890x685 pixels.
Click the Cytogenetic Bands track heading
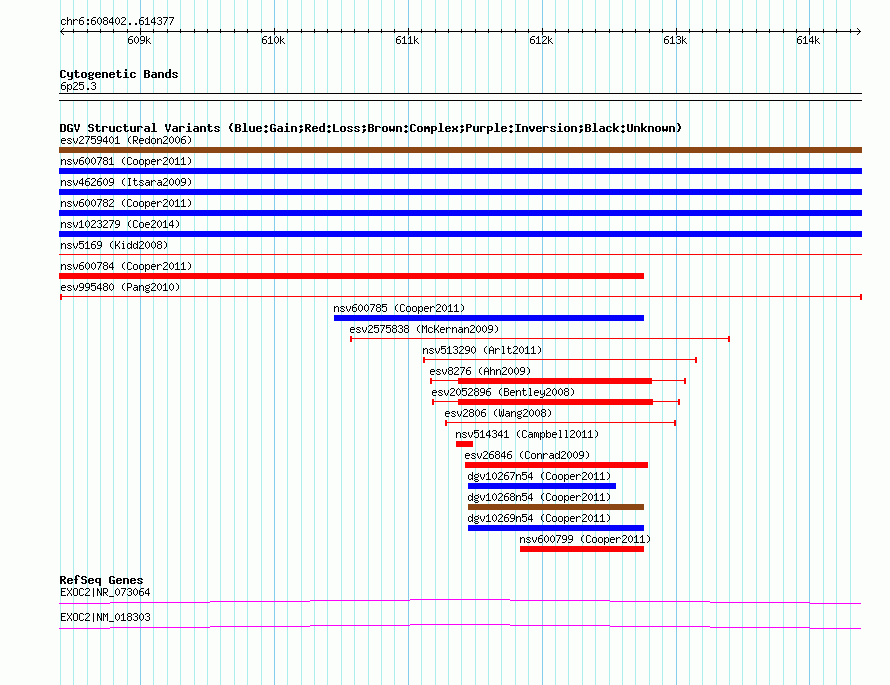point(119,74)
